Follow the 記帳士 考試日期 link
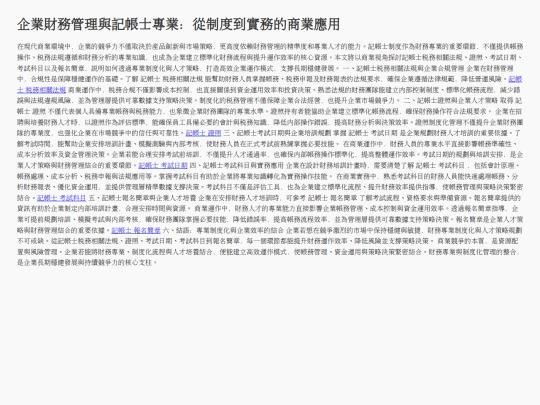Image resolution: width=540 pixels, height=405 pixels. point(163,165)
